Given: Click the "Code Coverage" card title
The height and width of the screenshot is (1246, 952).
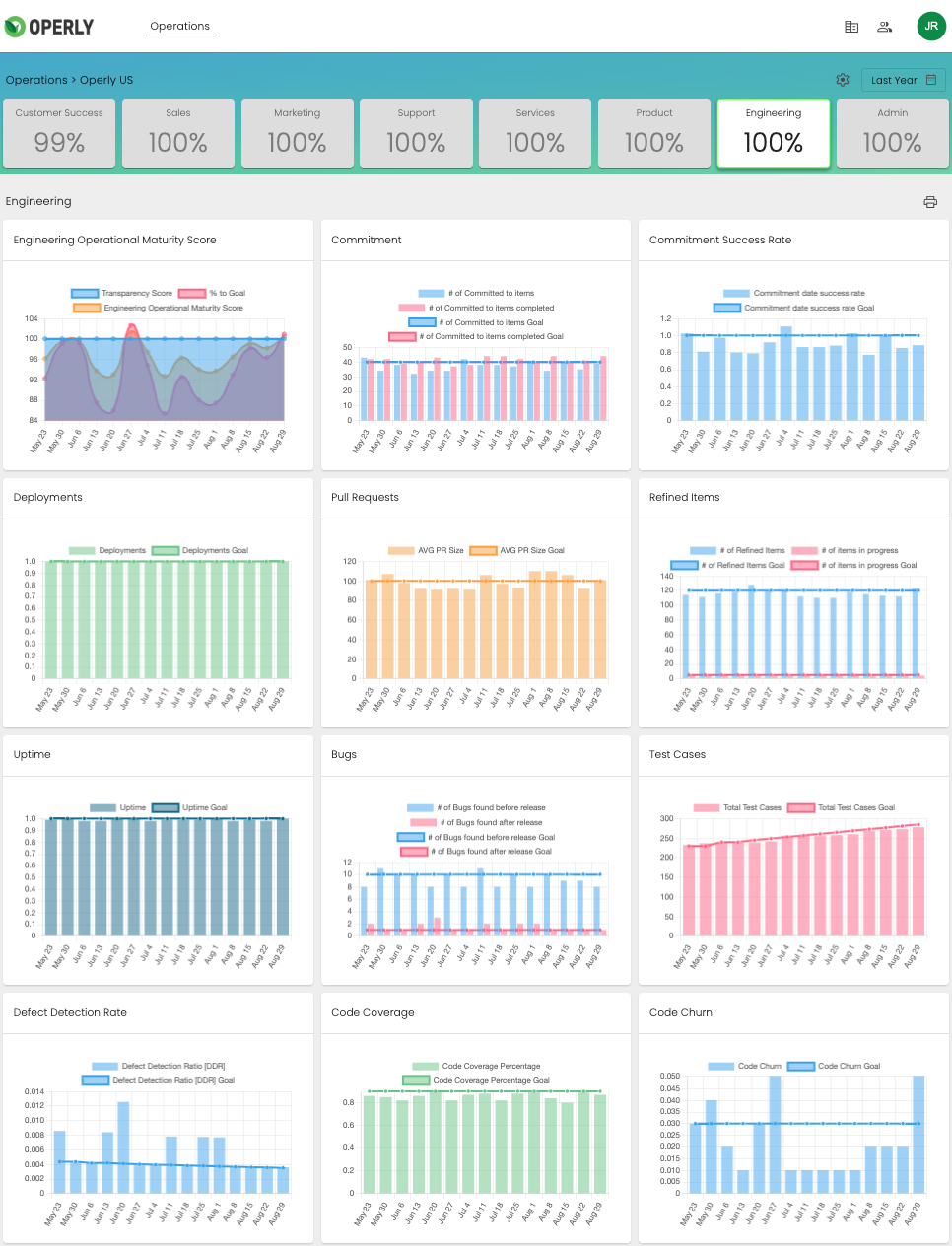Looking at the screenshot, I should coord(374,1012).
